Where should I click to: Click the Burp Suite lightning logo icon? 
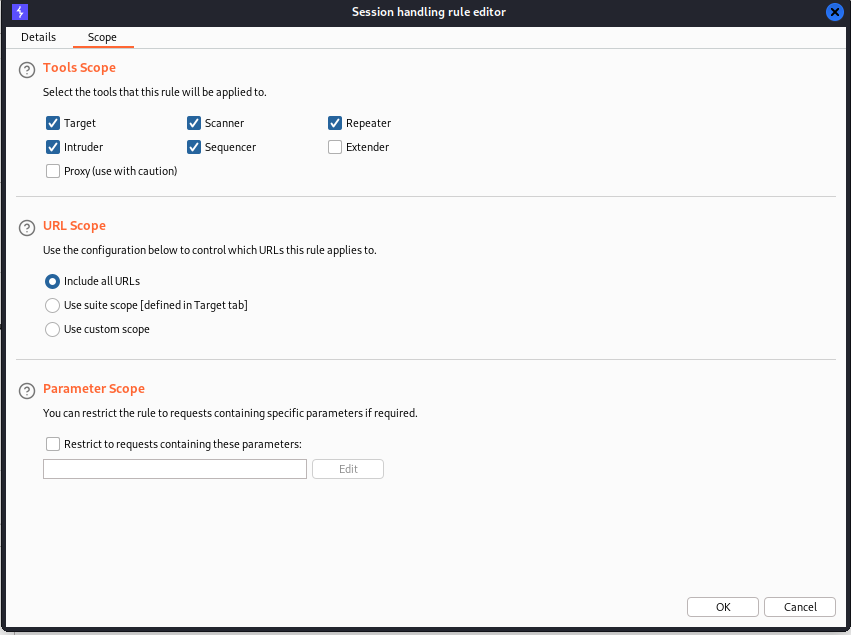[x=20, y=12]
